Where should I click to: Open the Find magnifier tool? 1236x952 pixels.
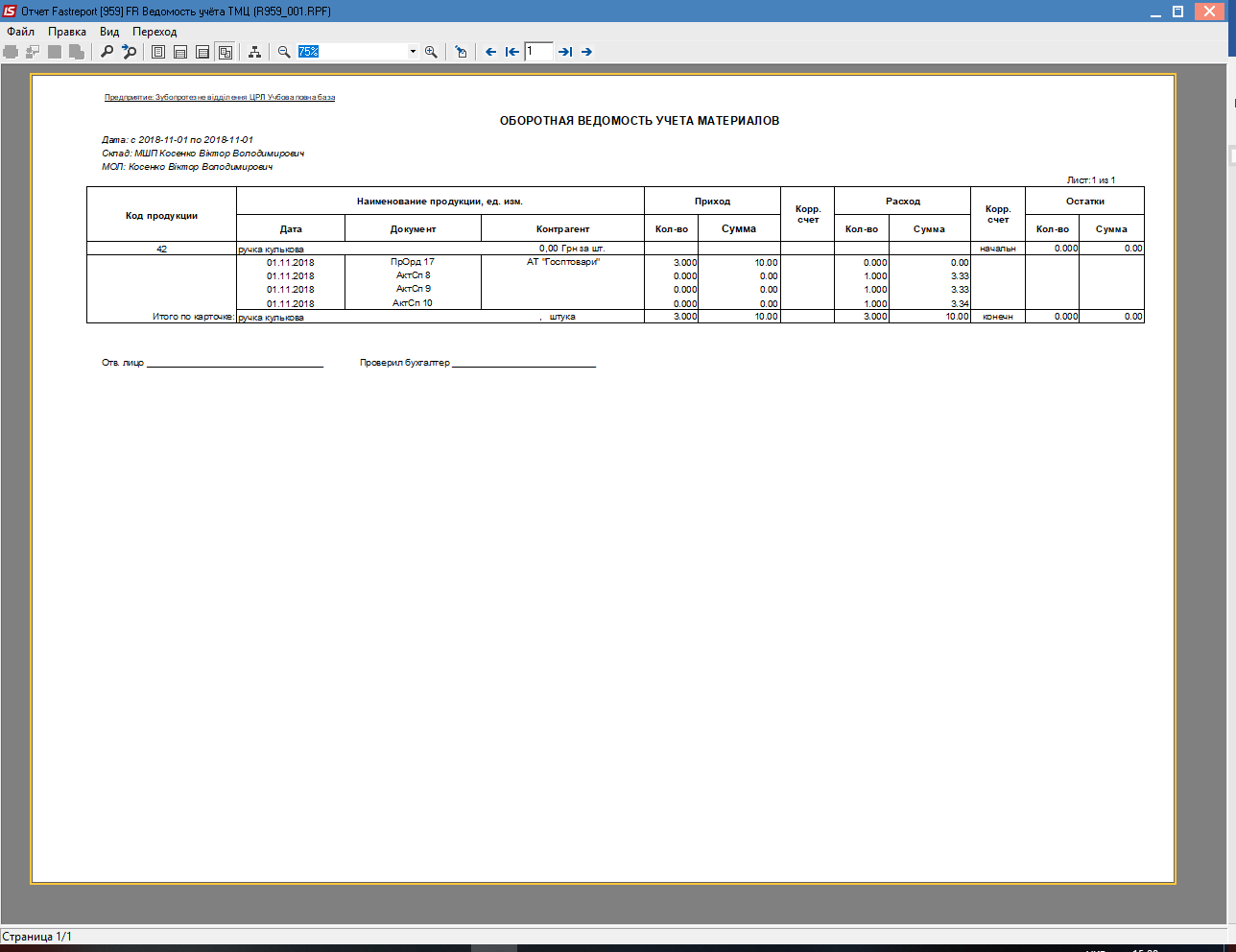107,52
